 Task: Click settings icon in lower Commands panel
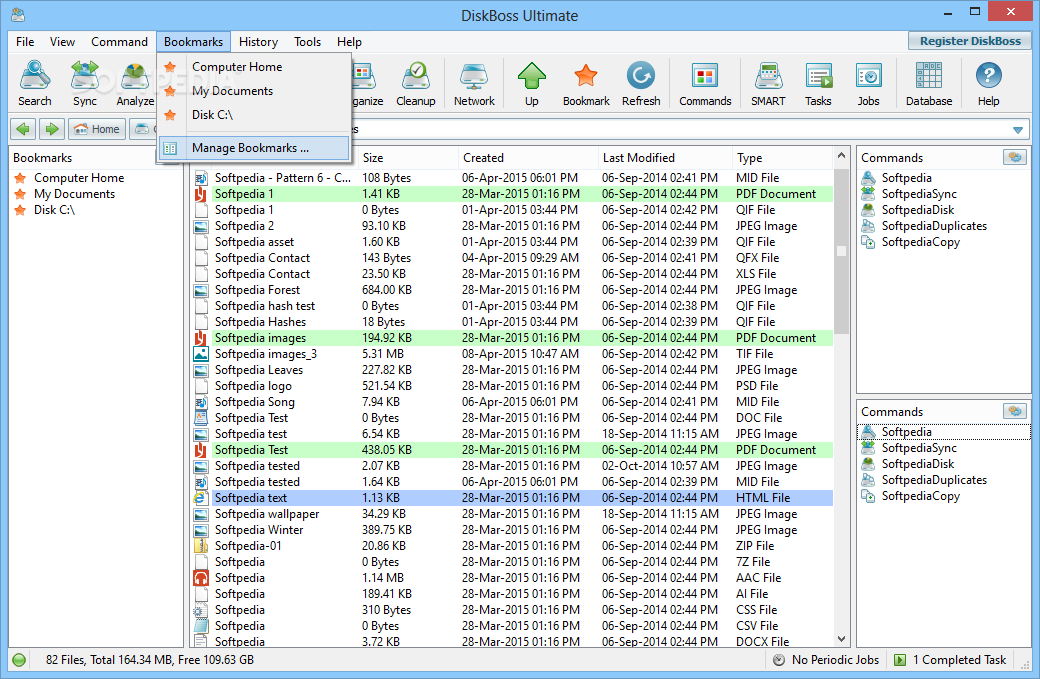[x=1015, y=411]
